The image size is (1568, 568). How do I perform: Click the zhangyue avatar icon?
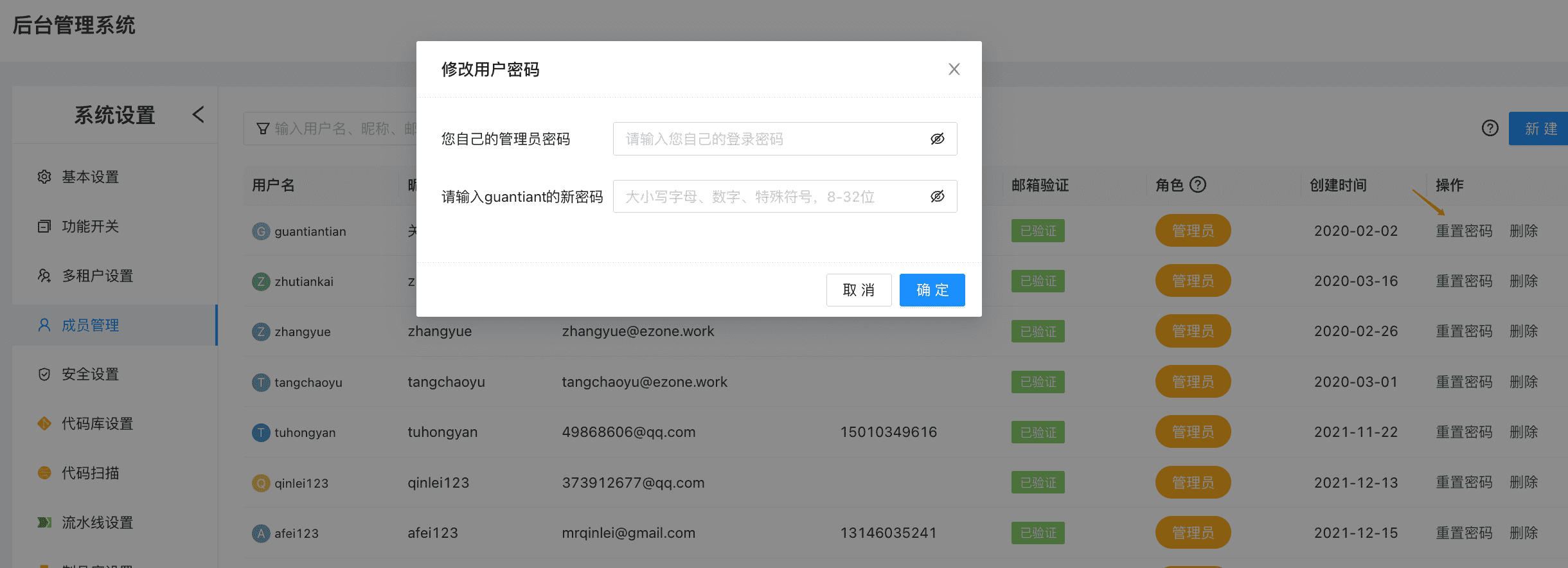click(261, 332)
